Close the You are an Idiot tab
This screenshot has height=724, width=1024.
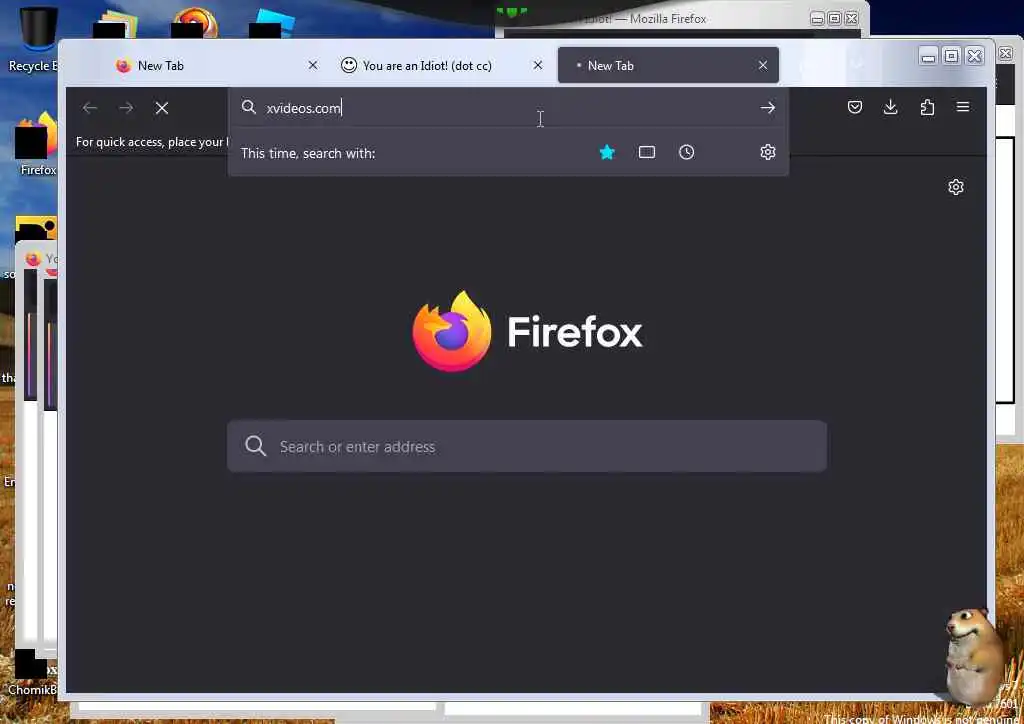(537, 65)
